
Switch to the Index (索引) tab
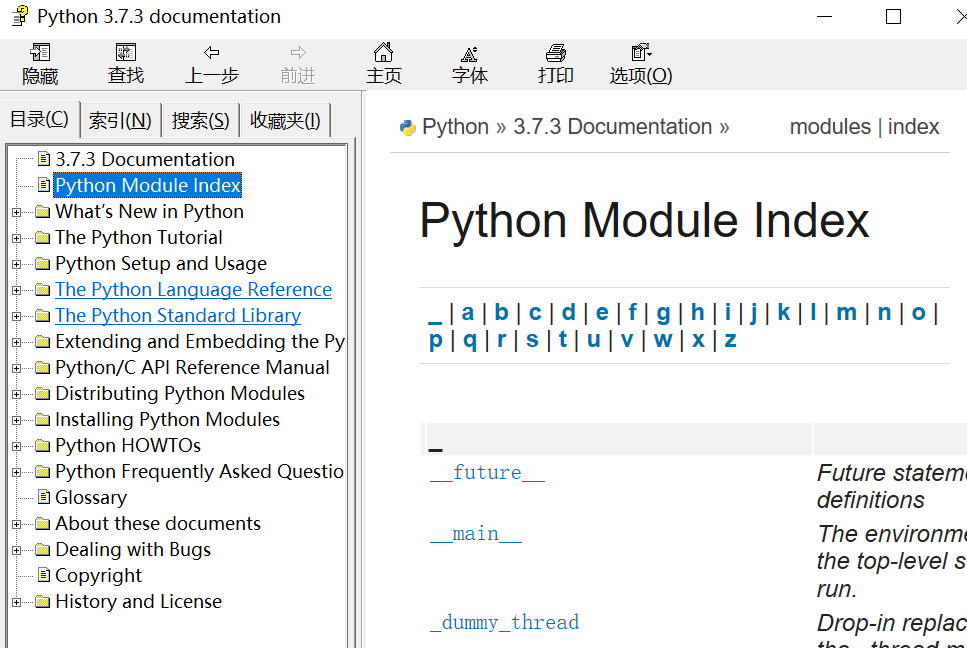point(120,121)
